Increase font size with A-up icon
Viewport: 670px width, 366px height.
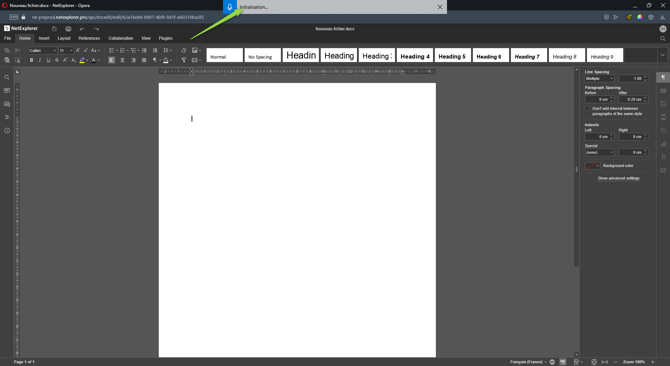coord(78,50)
